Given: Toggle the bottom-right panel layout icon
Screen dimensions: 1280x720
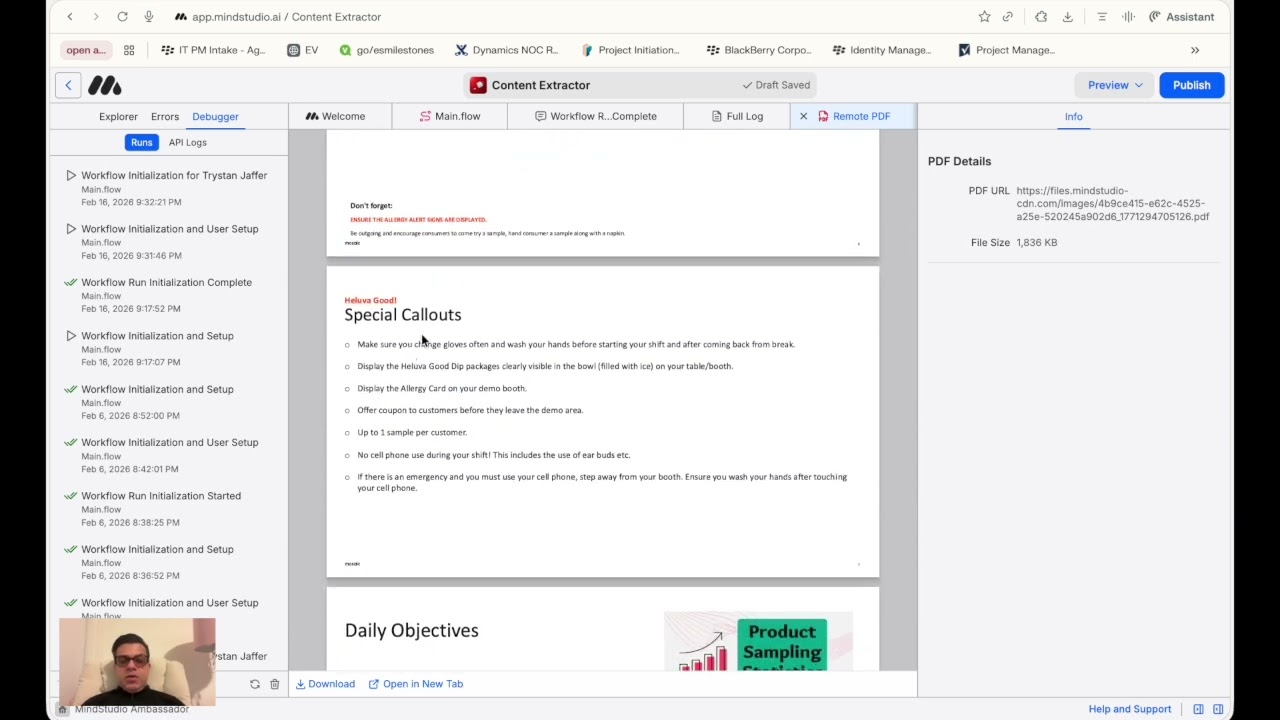Looking at the screenshot, I should [x=1218, y=709].
